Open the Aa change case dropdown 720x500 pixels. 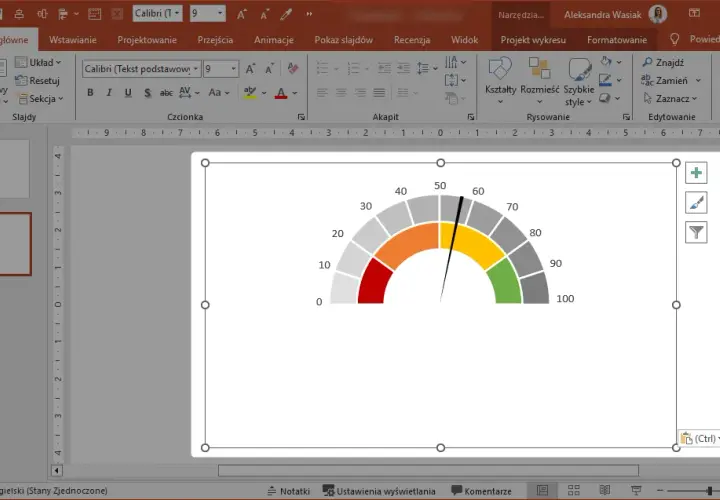coord(219,93)
